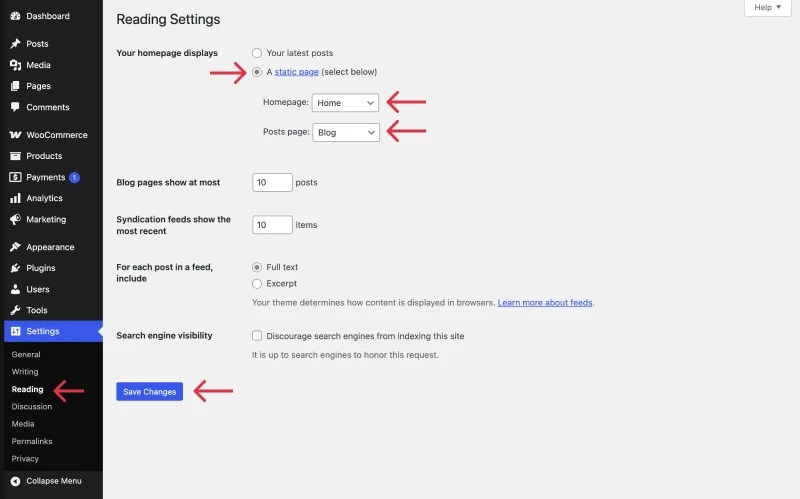Click the Tools wrench icon

(15, 310)
